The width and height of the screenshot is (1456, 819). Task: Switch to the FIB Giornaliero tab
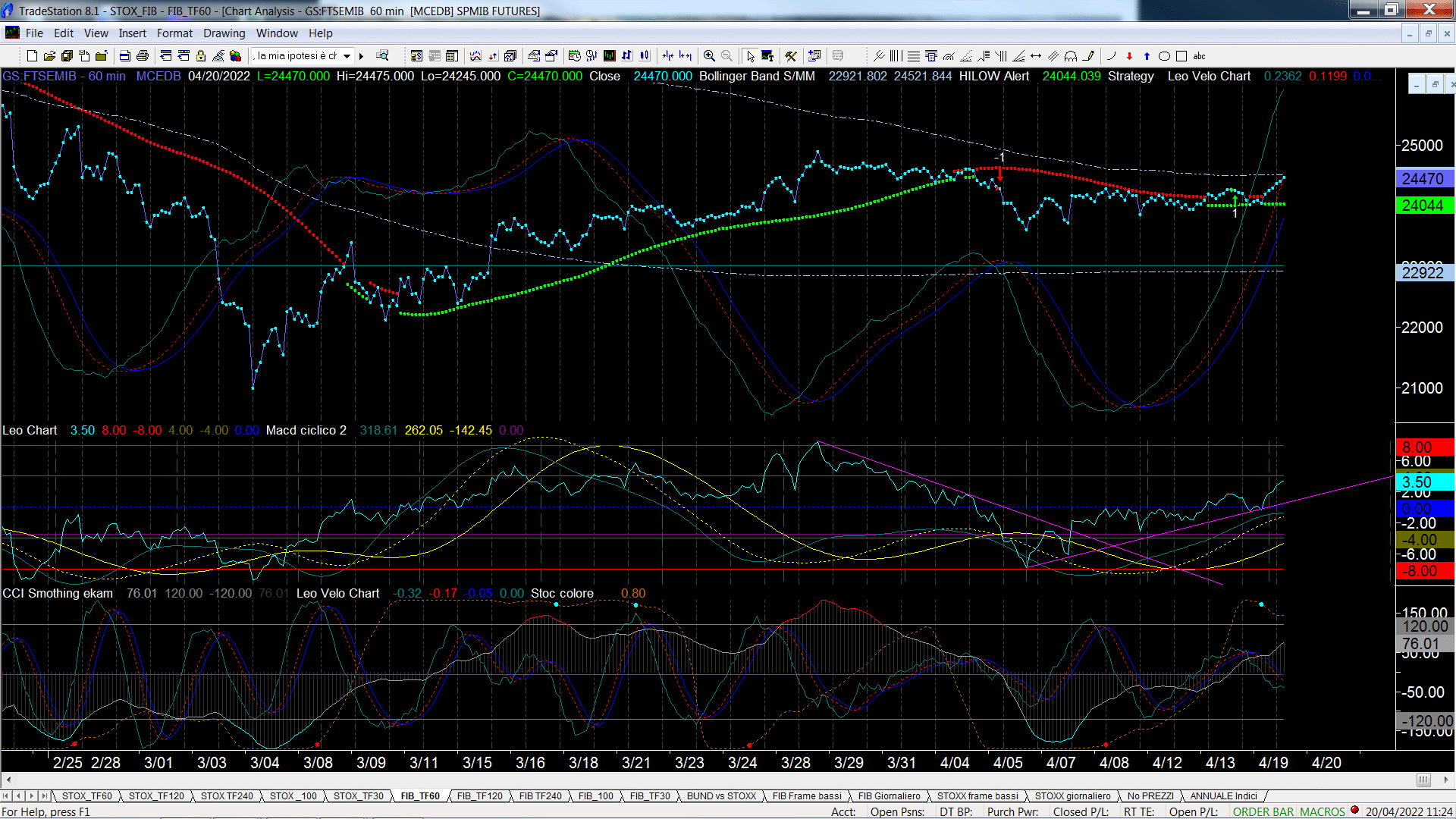point(889,796)
